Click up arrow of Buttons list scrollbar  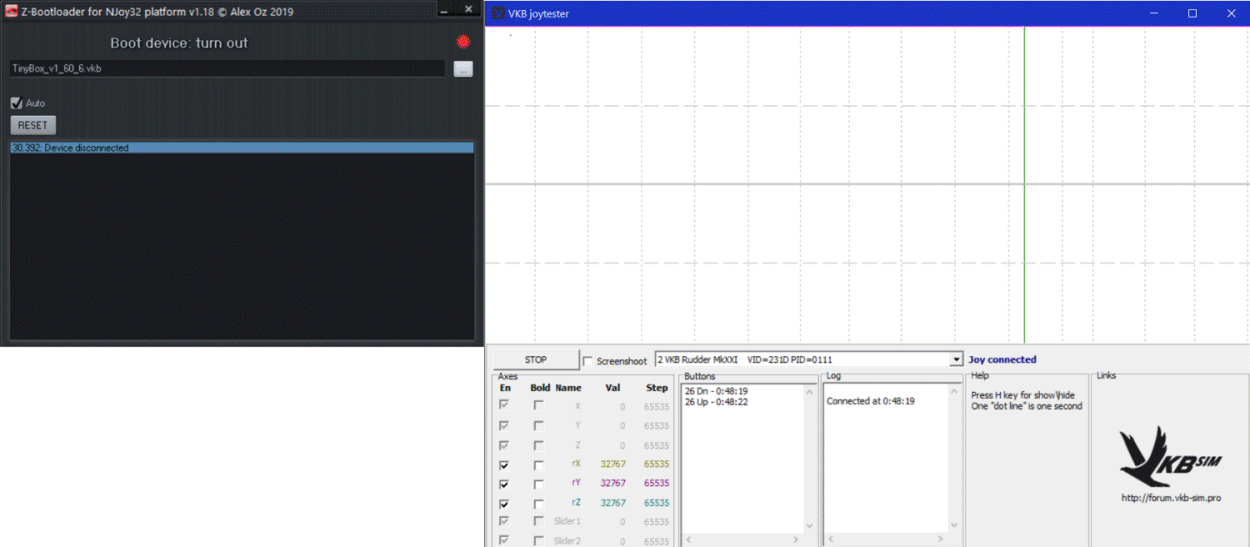click(x=810, y=392)
